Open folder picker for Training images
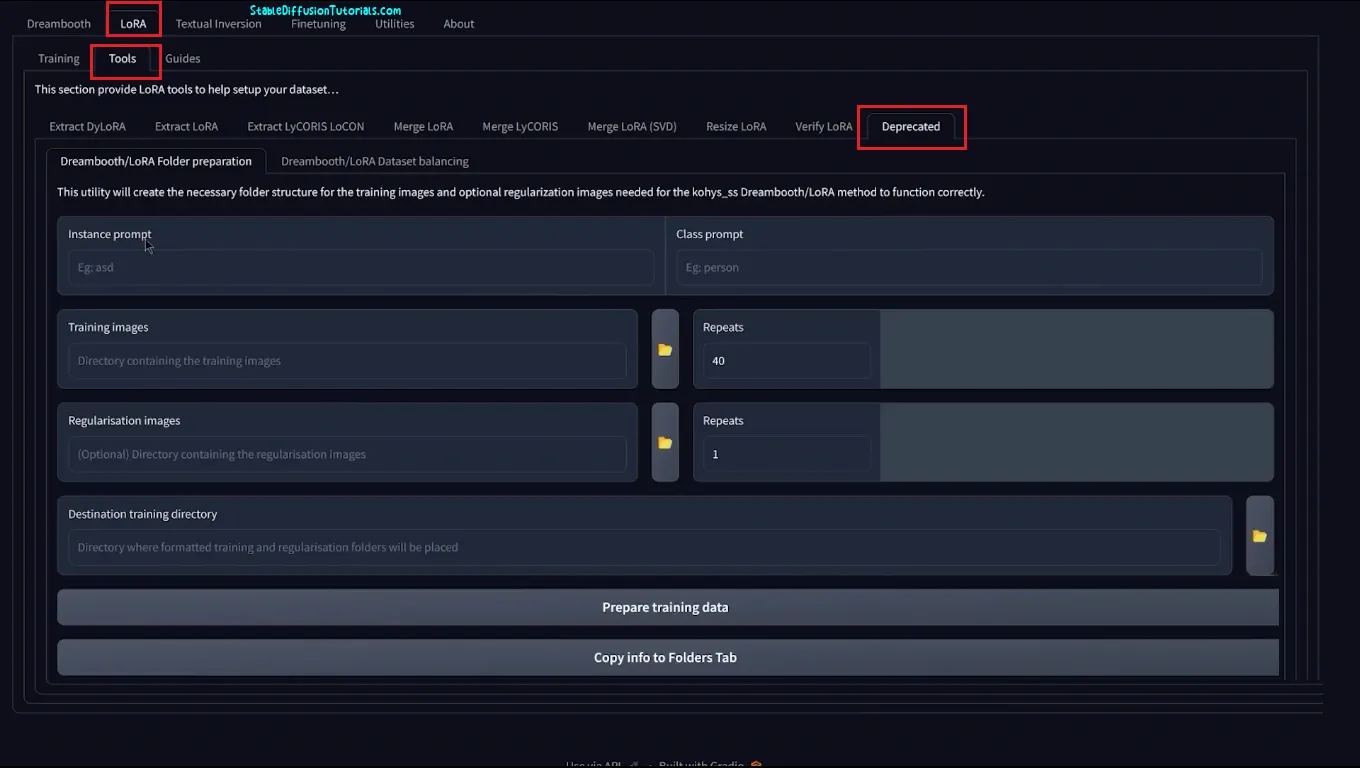Image resolution: width=1360 pixels, height=768 pixels. click(x=665, y=349)
